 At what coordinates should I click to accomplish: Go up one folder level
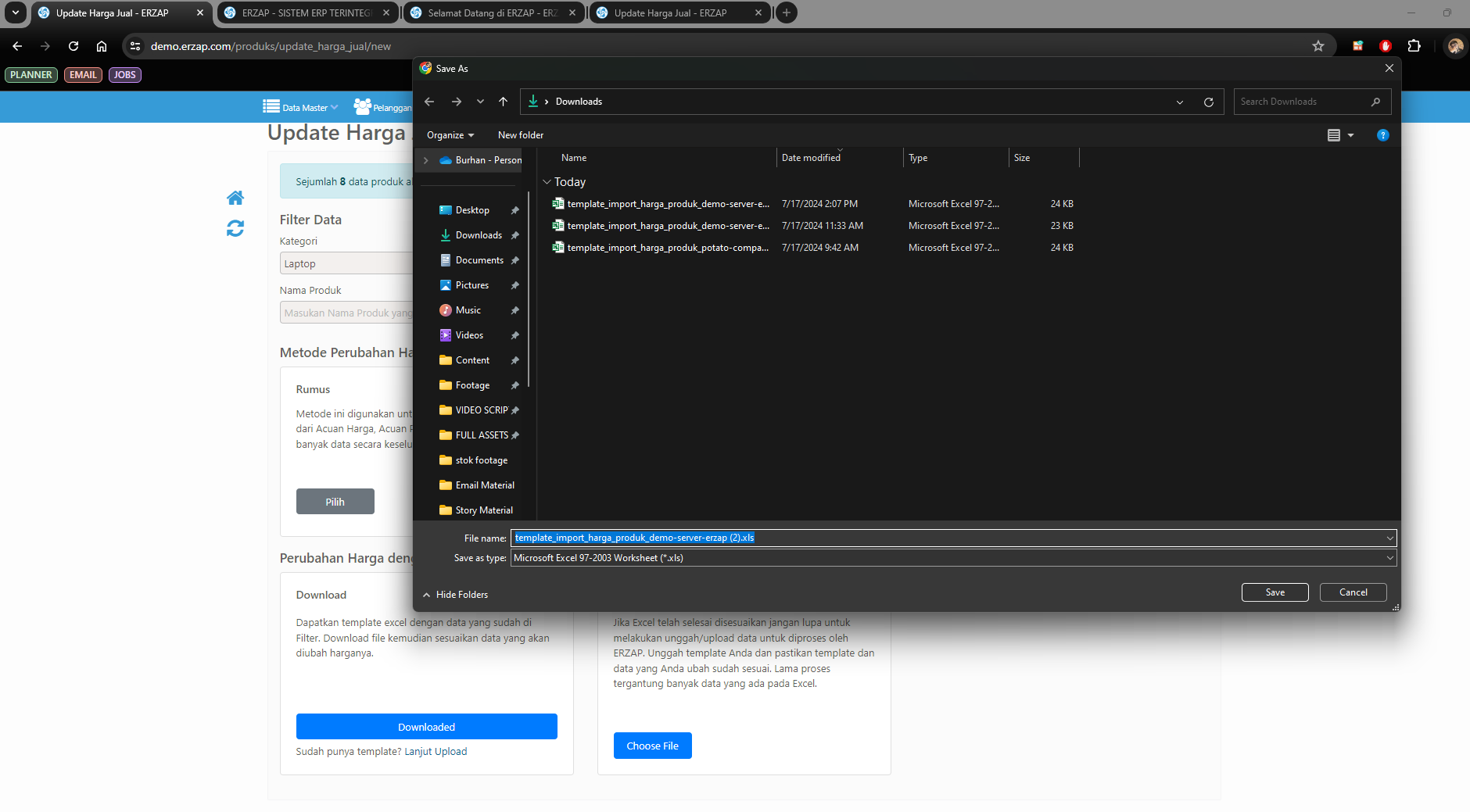click(504, 102)
